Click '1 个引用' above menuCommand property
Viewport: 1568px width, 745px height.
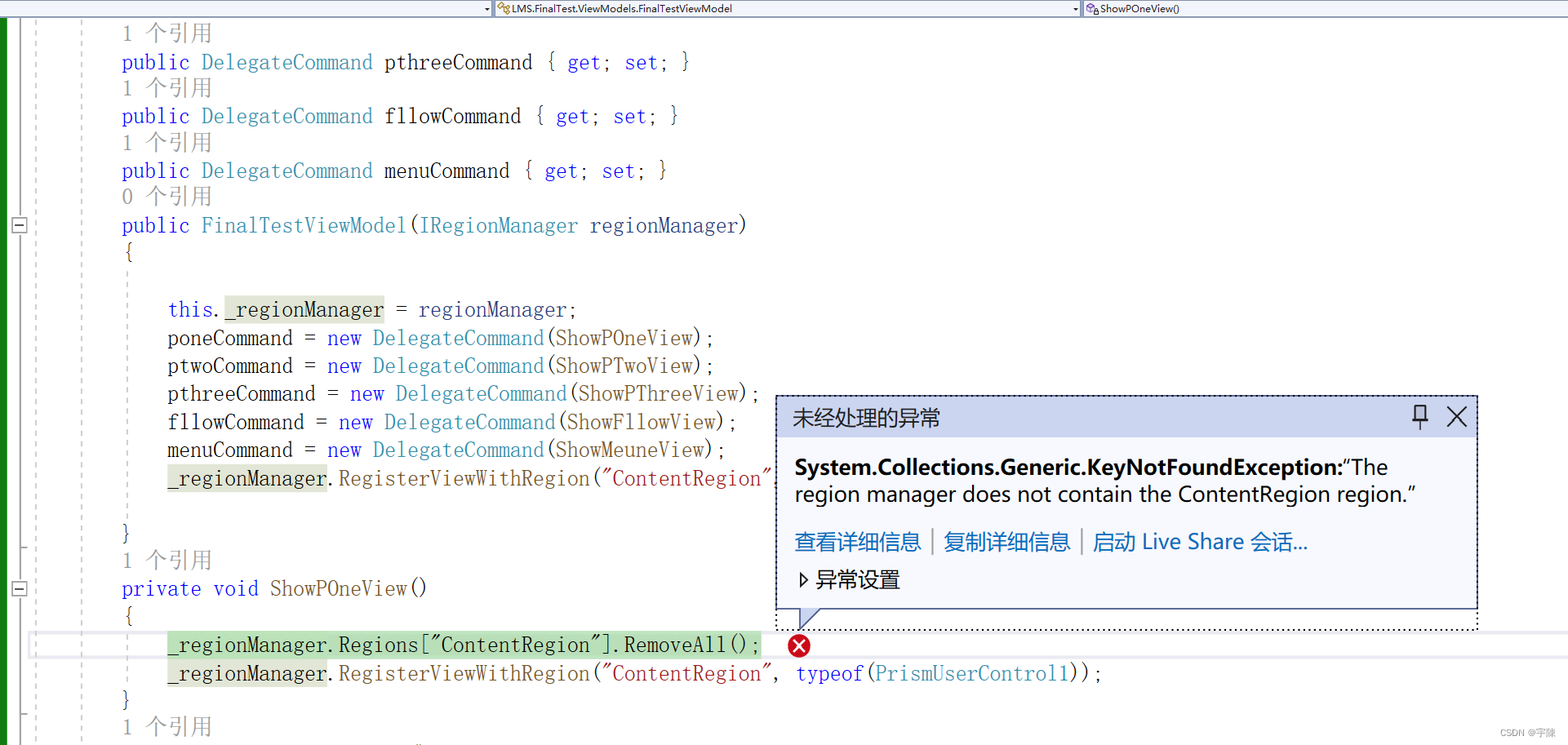click(x=167, y=143)
